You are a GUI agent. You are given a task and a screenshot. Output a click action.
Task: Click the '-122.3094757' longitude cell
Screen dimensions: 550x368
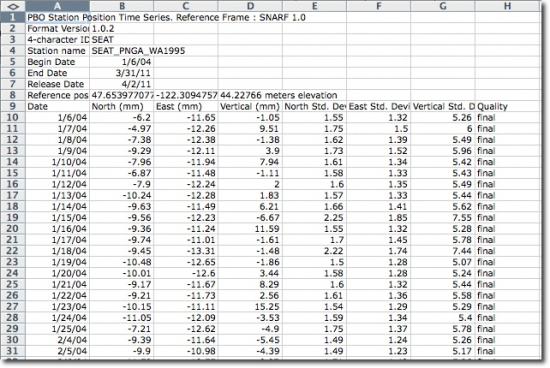(186, 95)
